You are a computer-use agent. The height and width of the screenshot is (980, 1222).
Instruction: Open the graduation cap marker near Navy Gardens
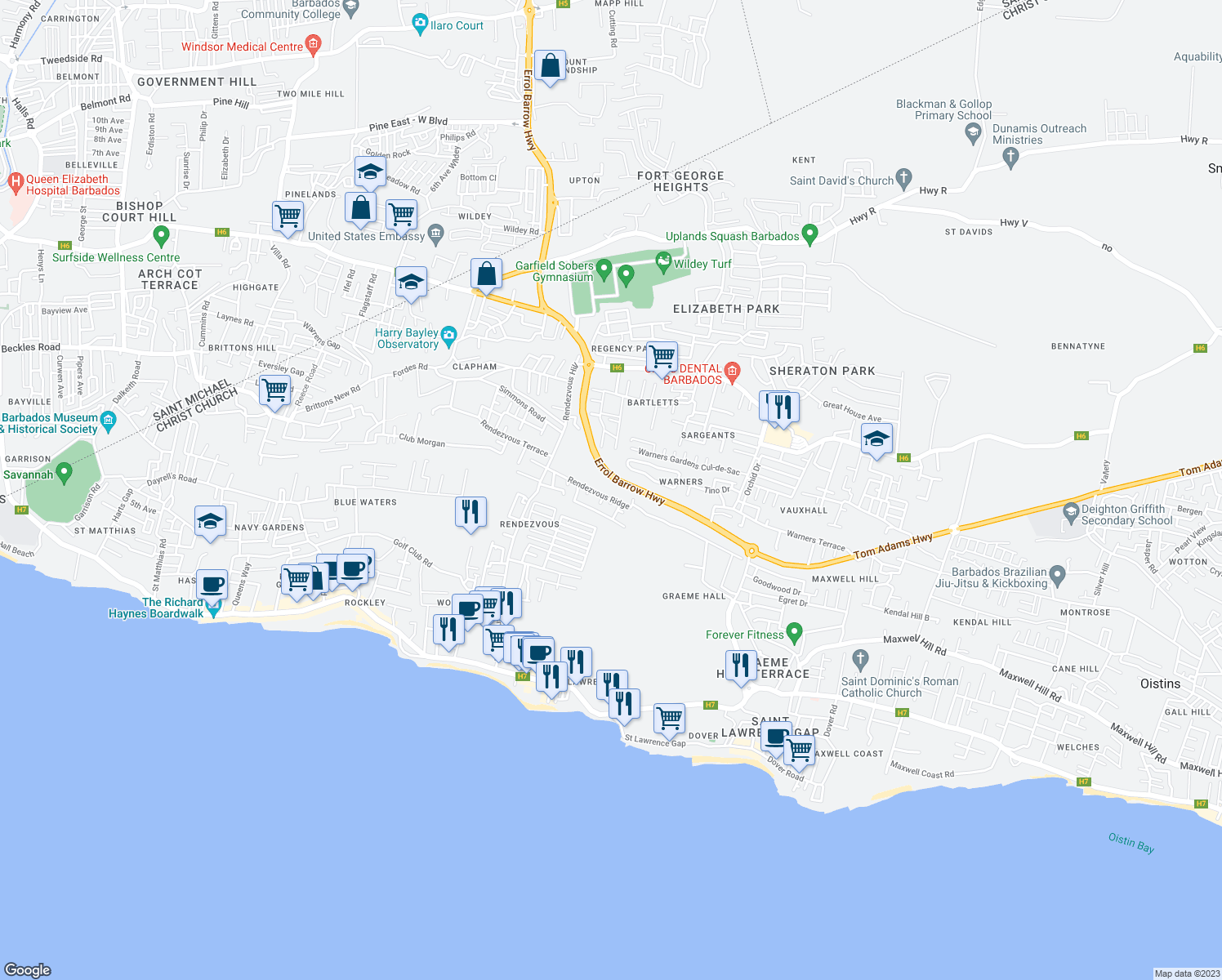211,521
